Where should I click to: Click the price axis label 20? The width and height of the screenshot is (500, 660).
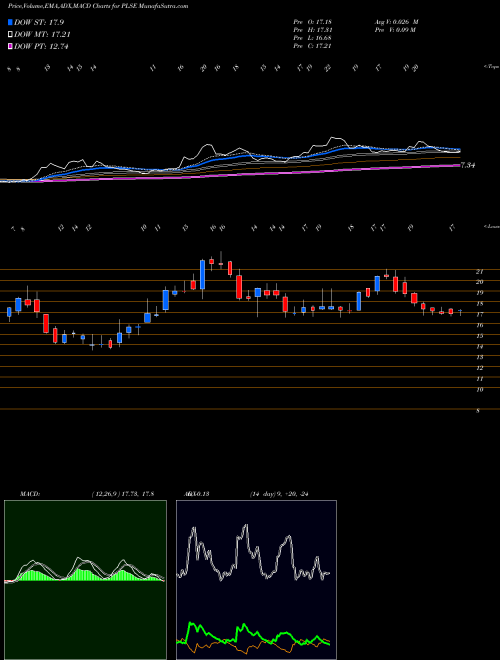479,282
